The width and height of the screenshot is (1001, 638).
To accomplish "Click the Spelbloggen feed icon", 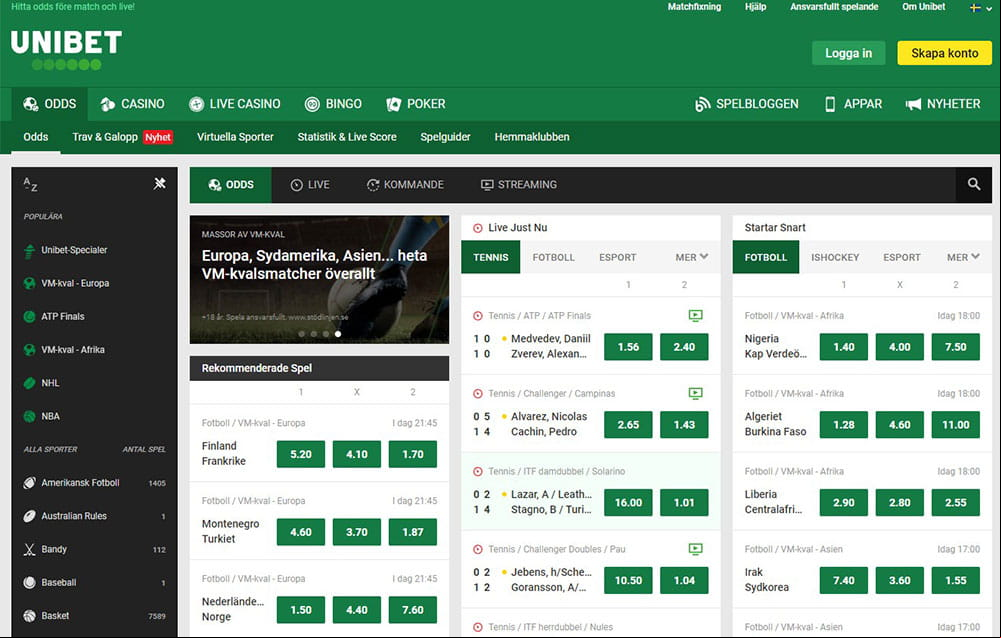I will point(702,104).
